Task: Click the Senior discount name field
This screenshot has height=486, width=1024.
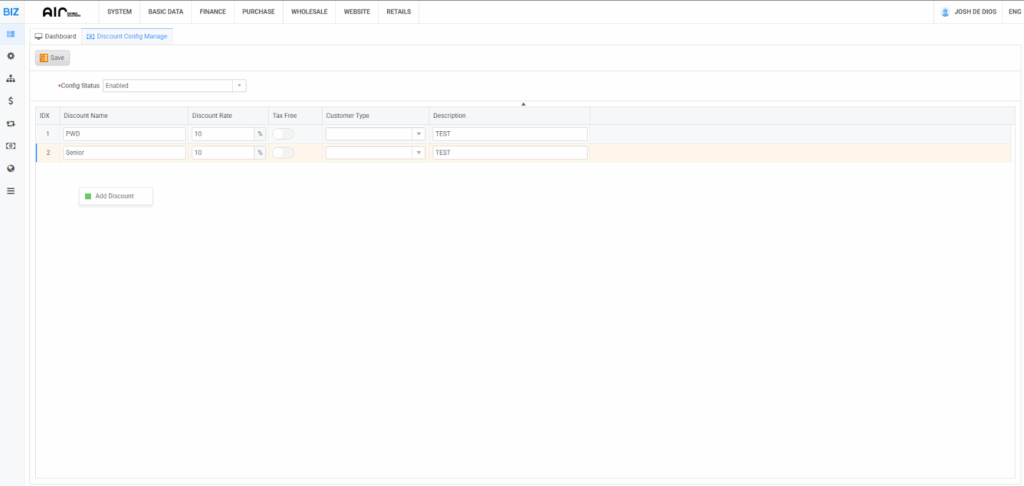Action: [x=124, y=153]
